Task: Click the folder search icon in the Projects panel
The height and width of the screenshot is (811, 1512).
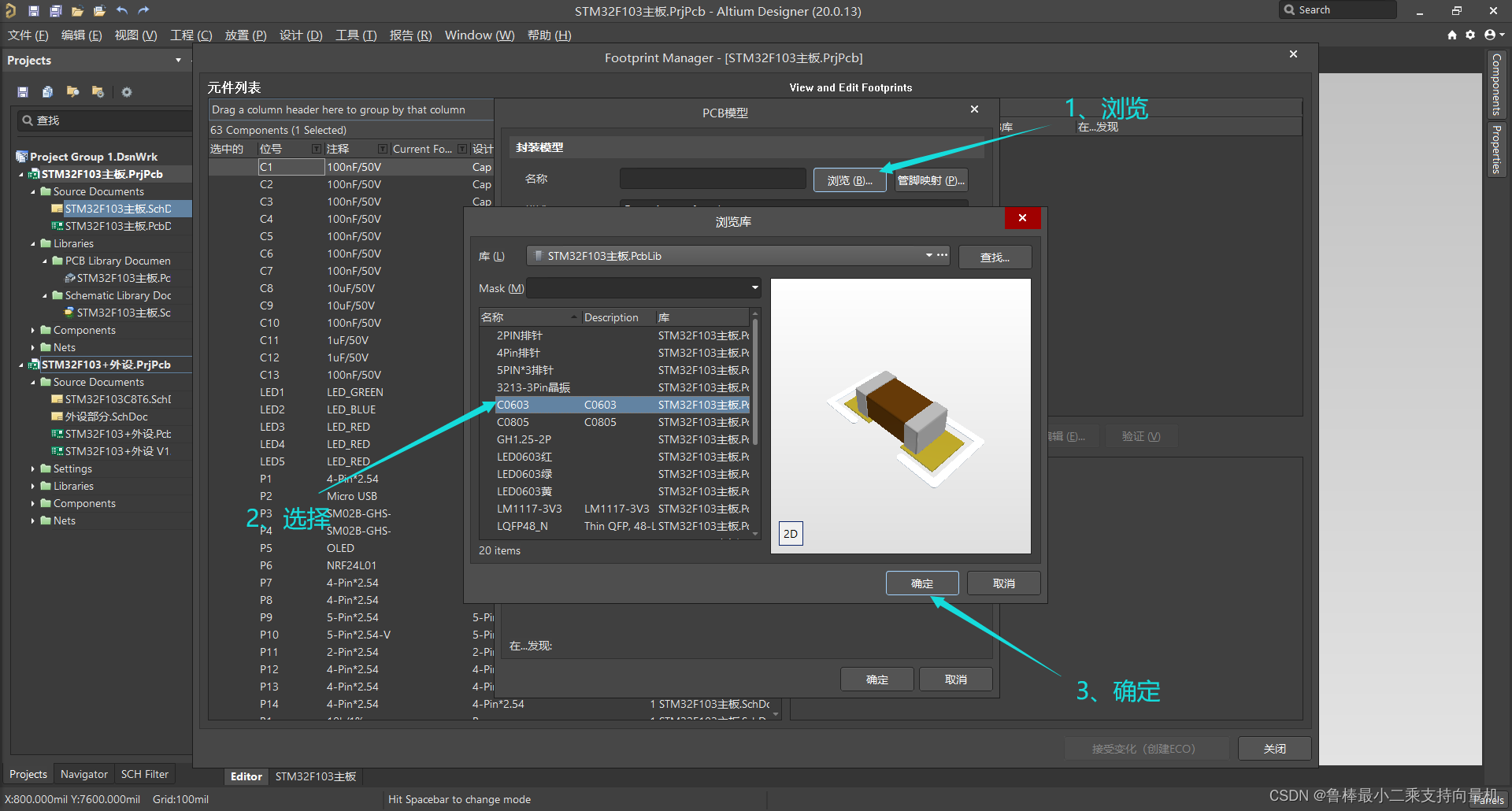Action: click(x=72, y=92)
